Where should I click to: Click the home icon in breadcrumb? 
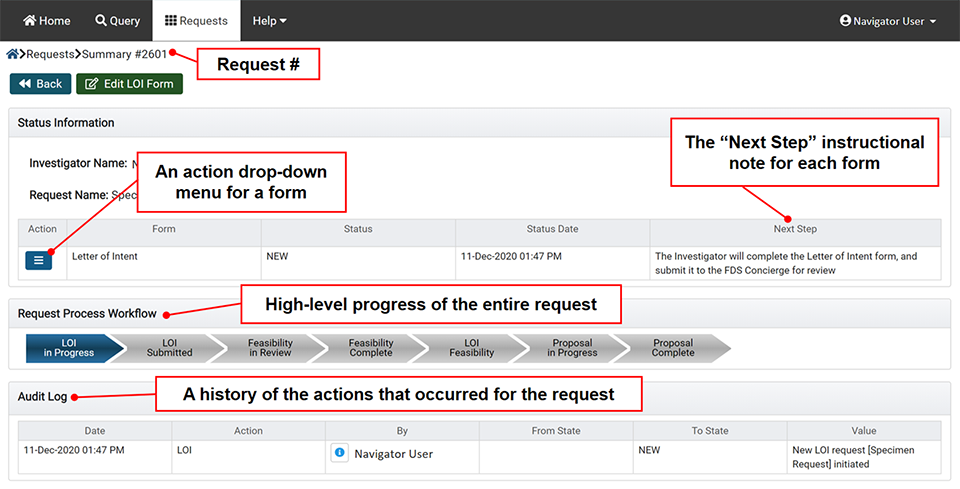(12, 54)
